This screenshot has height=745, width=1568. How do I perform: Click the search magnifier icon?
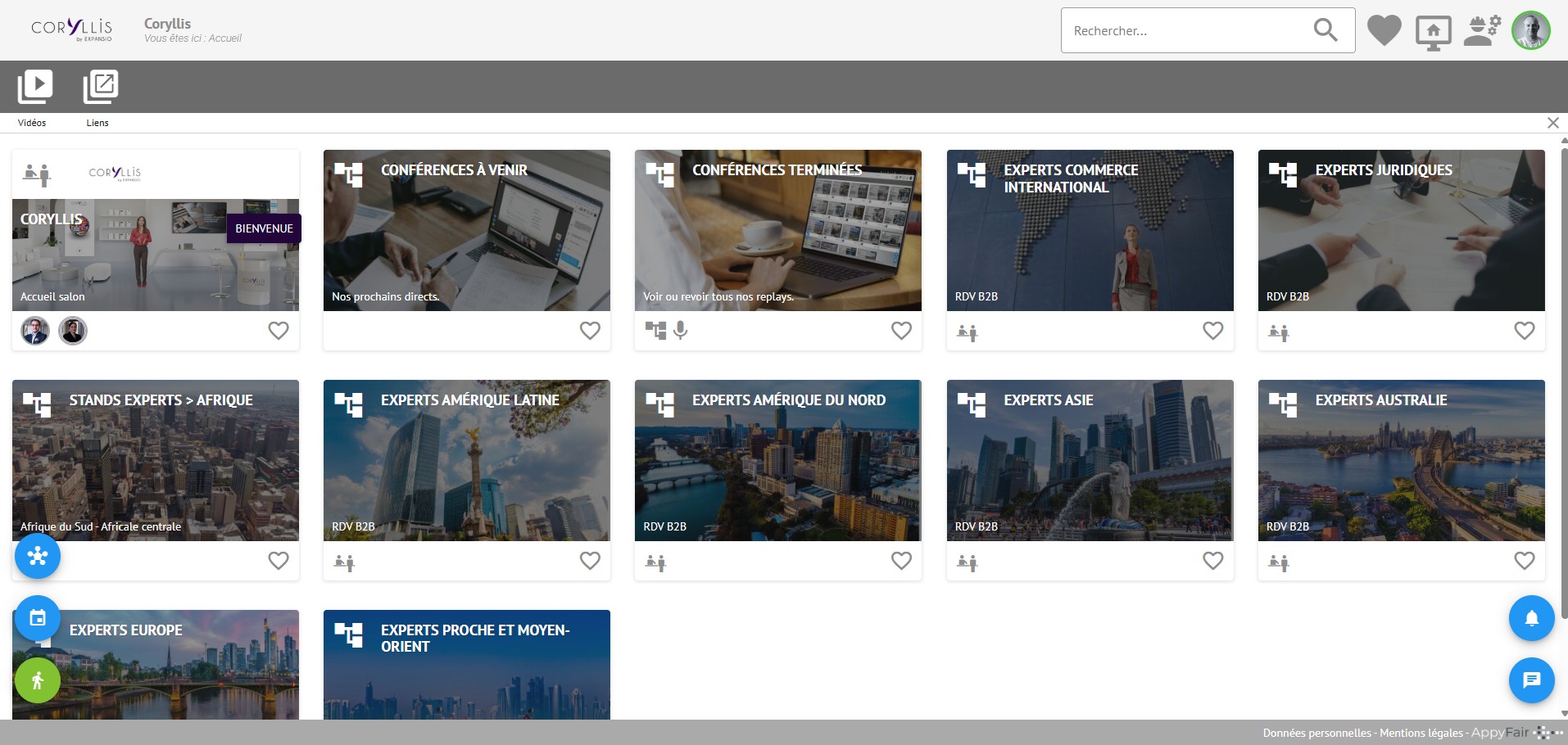tap(1325, 30)
